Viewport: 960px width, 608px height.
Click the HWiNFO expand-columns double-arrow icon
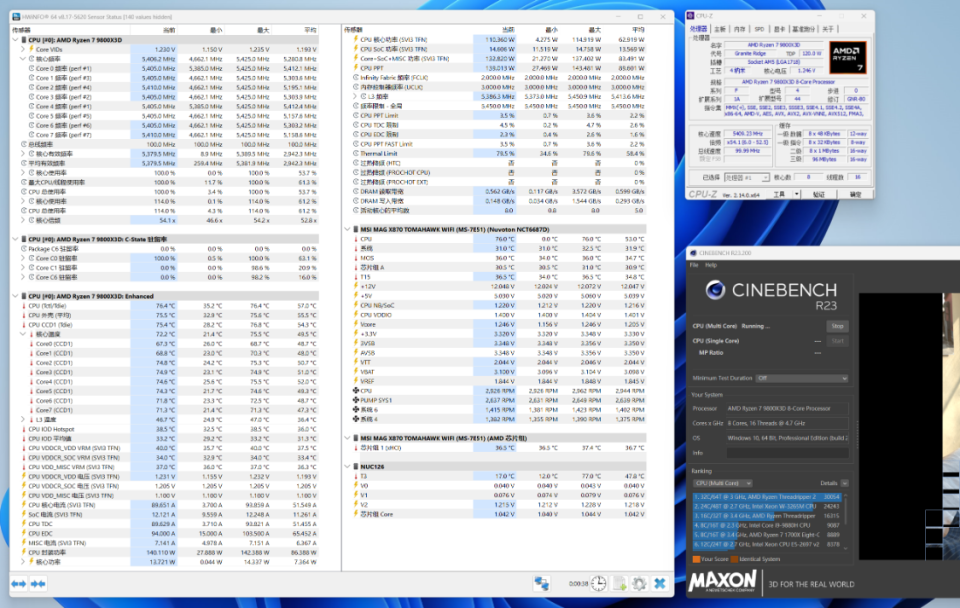click(x=19, y=584)
